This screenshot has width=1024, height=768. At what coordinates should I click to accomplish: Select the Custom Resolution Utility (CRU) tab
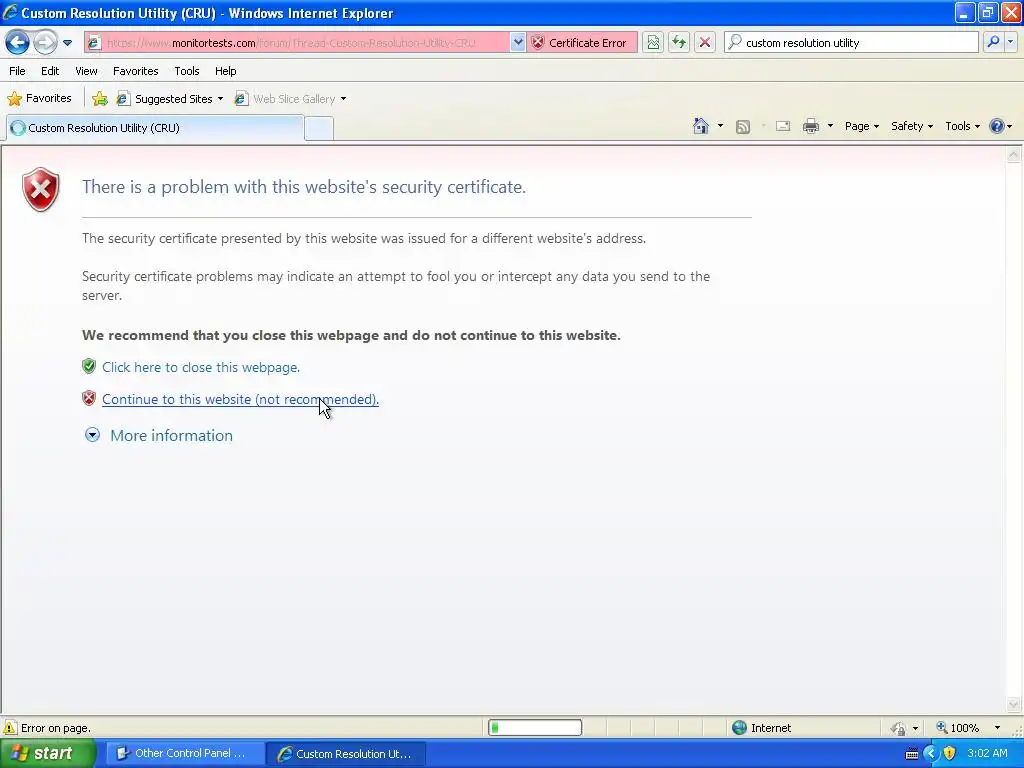tap(155, 128)
